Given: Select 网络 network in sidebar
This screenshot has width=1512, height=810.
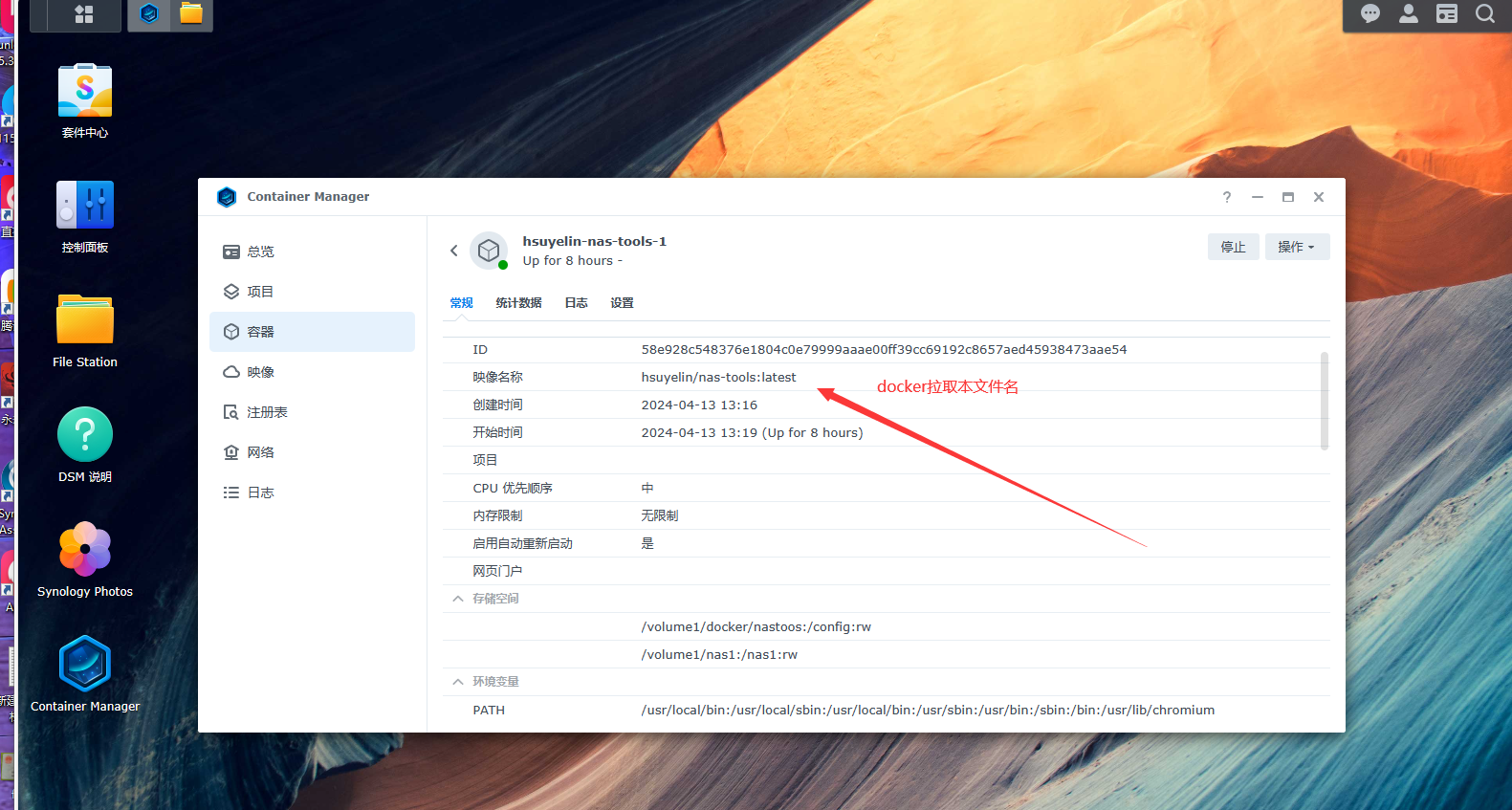Looking at the screenshot, I should click(x=312, y=452).
